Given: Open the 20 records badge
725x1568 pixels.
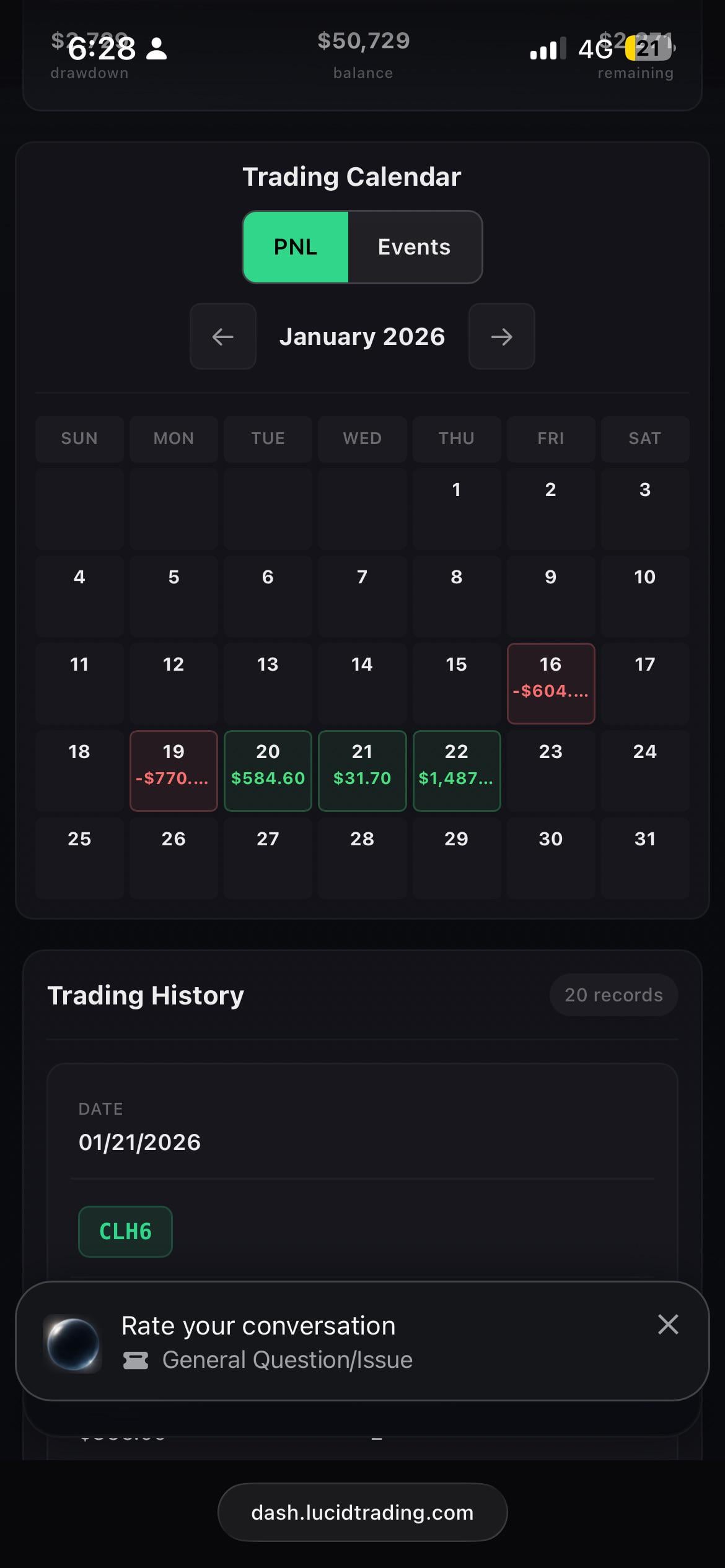Looking at the screenshot, I should tap(613, 995).
